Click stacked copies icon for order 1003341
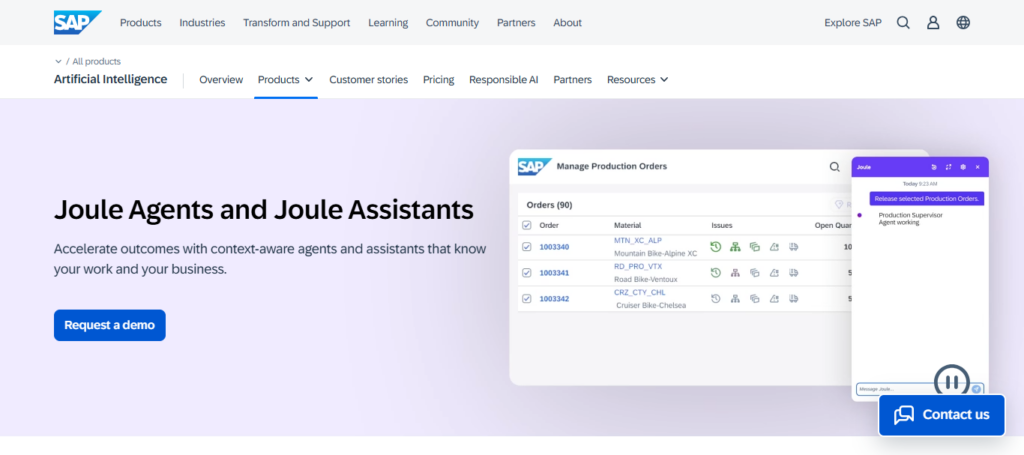This screenshot has height=455, width=1024. pos(755,273)
